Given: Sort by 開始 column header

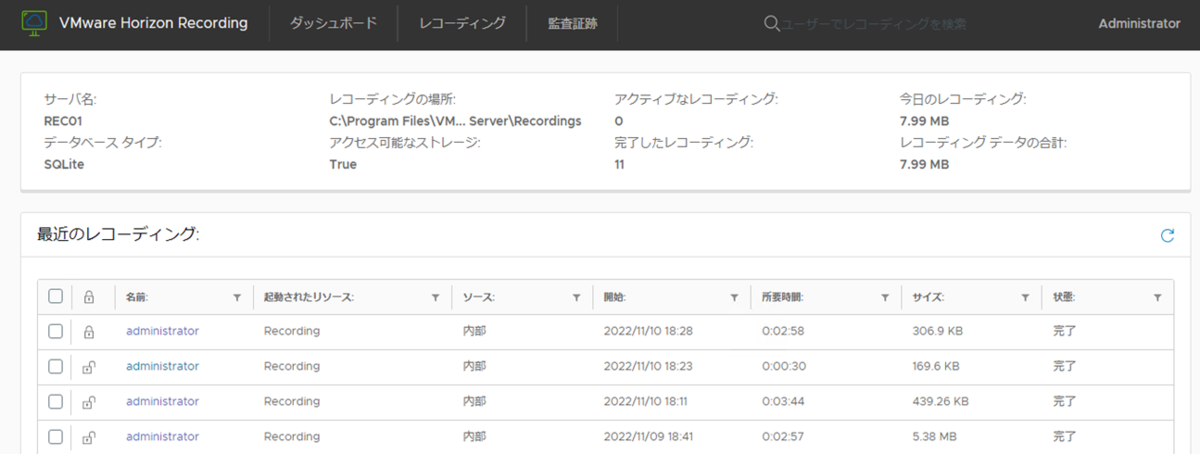Looking at the screenshot, I should 615,297.
